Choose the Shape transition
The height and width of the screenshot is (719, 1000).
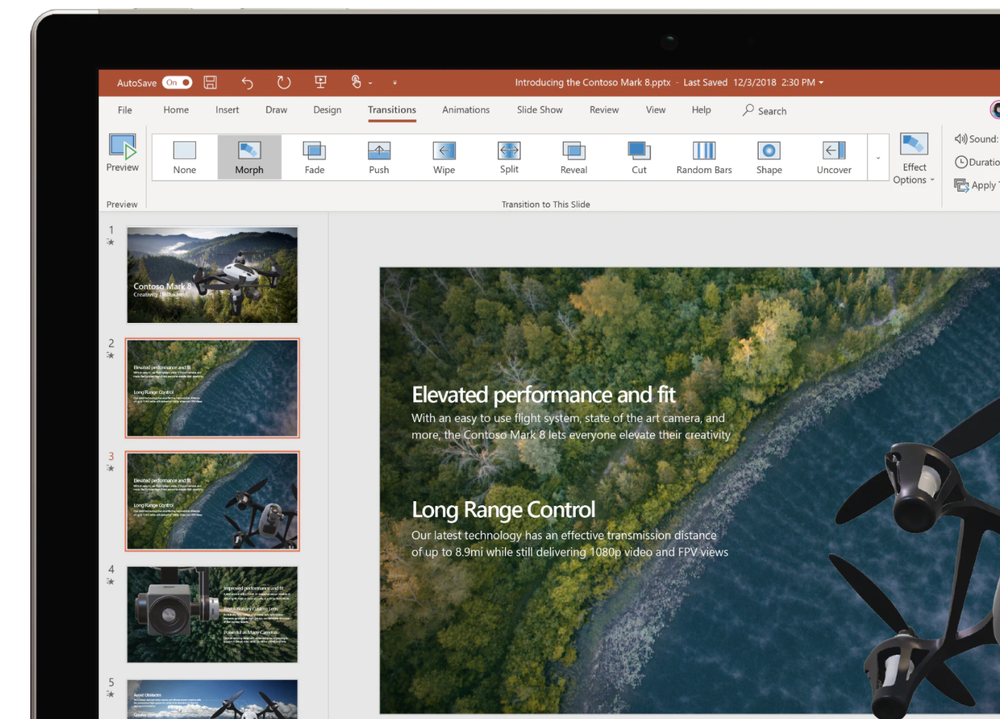coord(768,155)
